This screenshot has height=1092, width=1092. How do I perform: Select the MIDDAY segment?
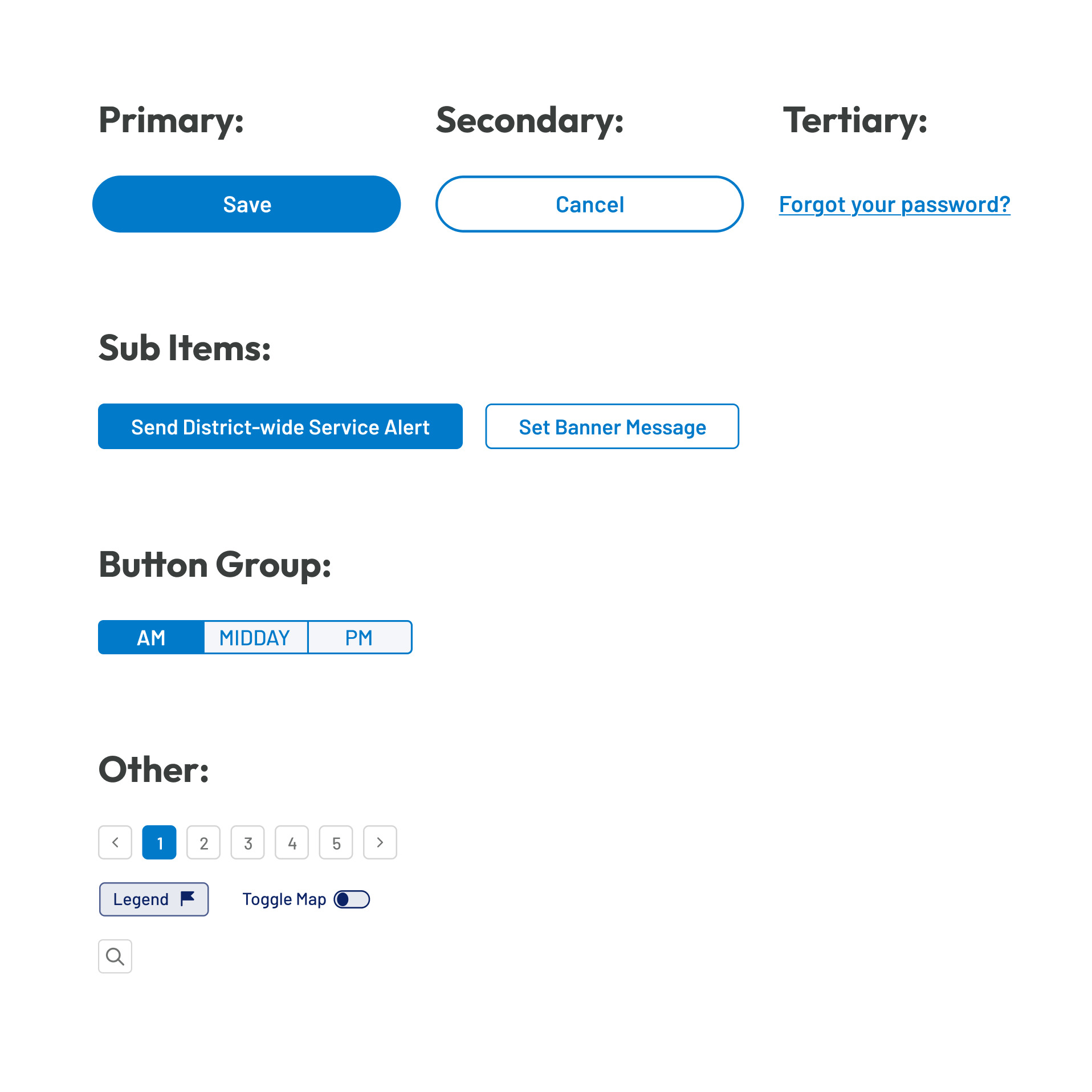(255, 637)
